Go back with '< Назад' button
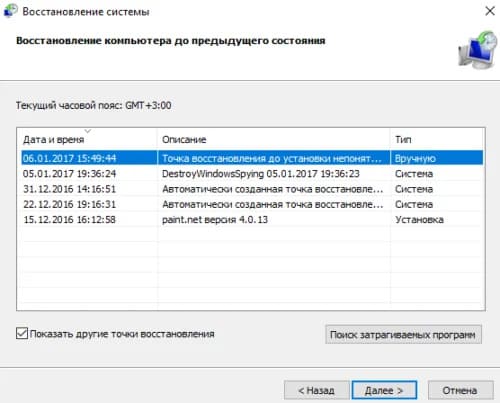 point(316,390)
